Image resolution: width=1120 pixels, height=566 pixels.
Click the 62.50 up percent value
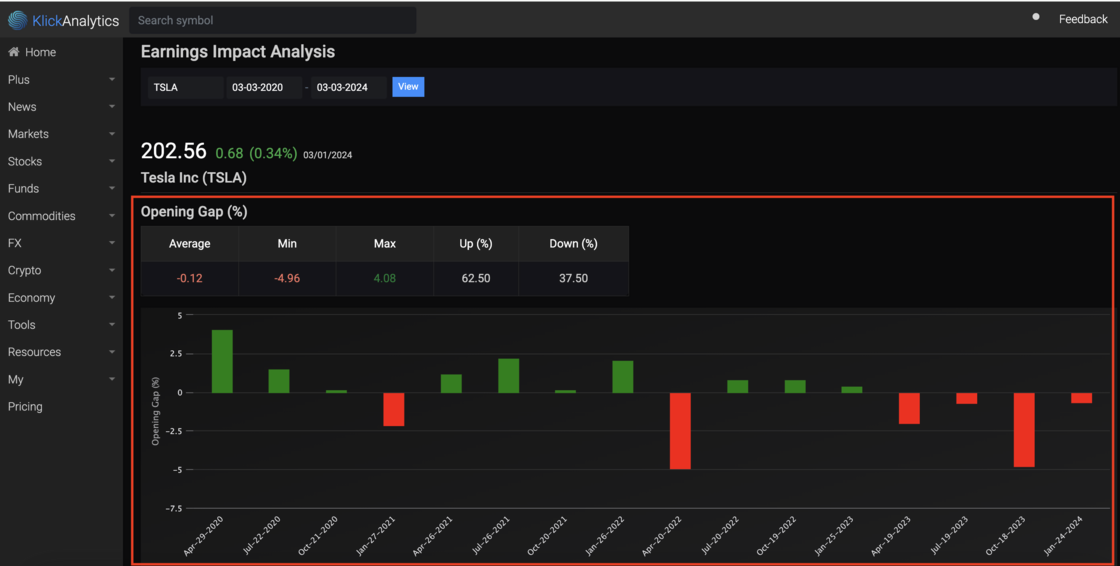tap(476, 278)
